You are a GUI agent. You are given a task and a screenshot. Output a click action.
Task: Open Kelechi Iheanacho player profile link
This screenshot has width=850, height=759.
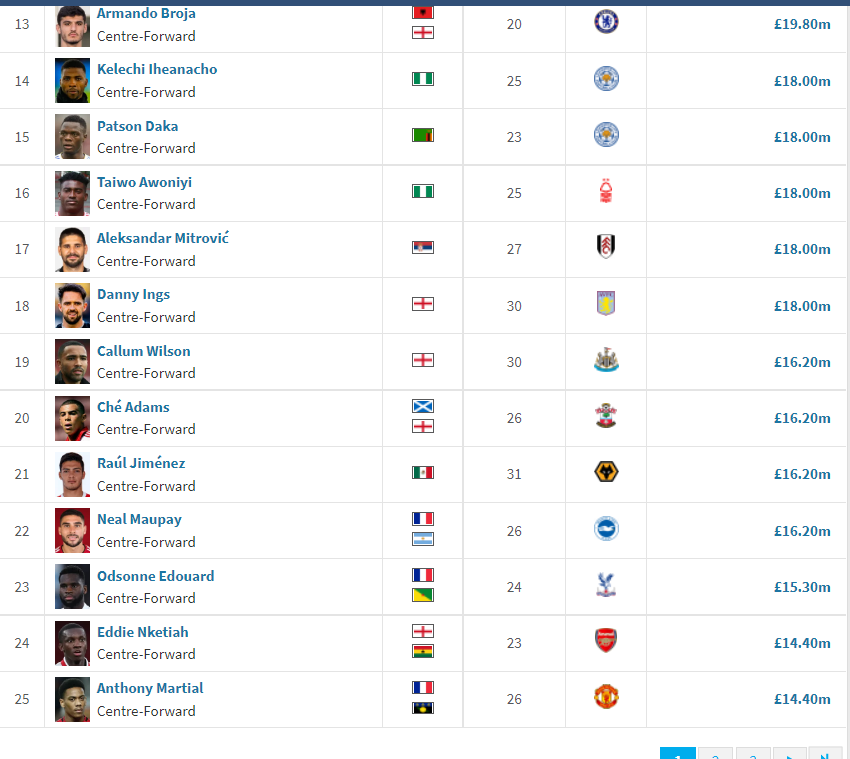coord(157,69)
